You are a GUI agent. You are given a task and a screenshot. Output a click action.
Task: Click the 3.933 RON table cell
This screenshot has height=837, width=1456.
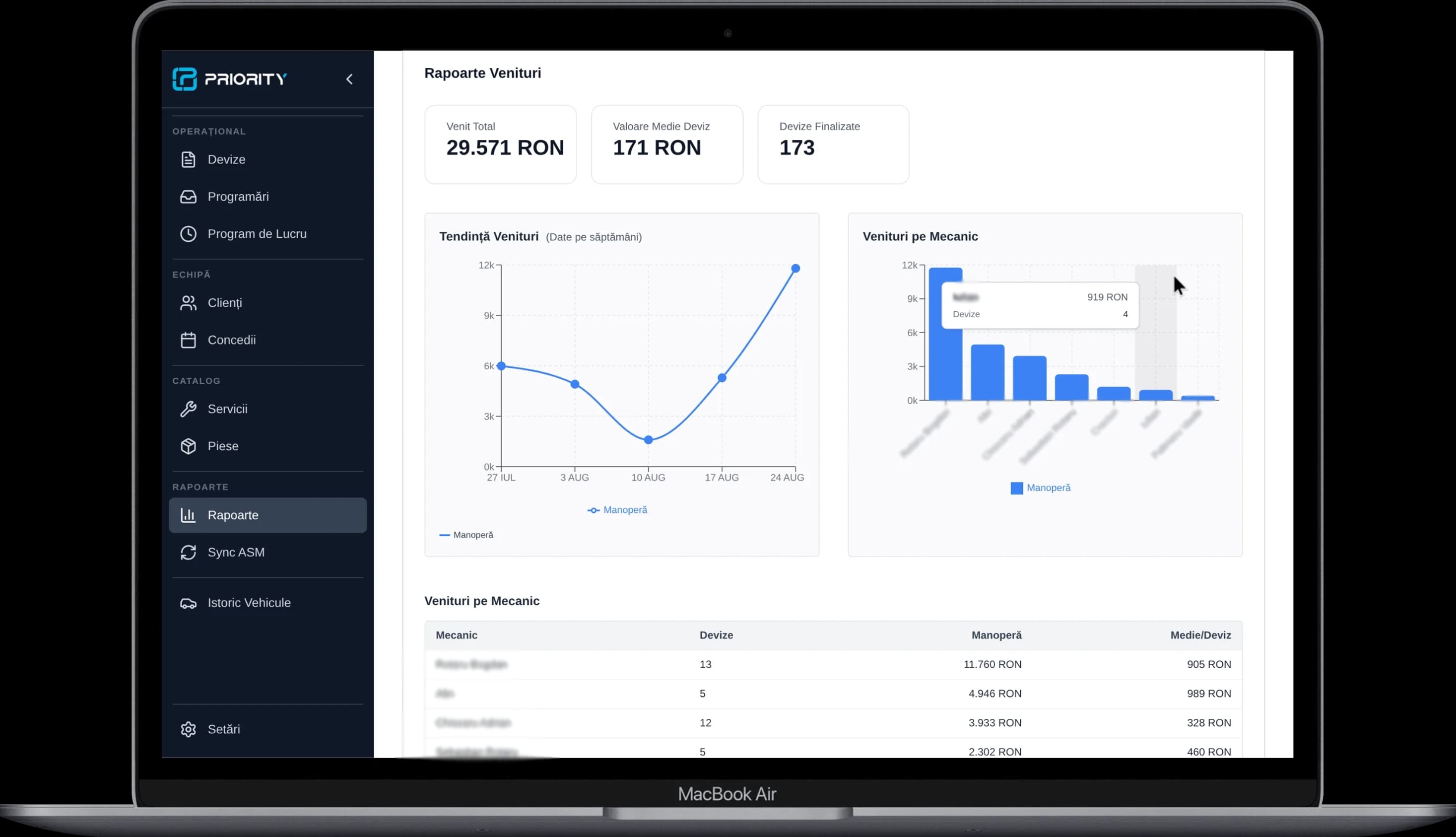tap(994, 723)
